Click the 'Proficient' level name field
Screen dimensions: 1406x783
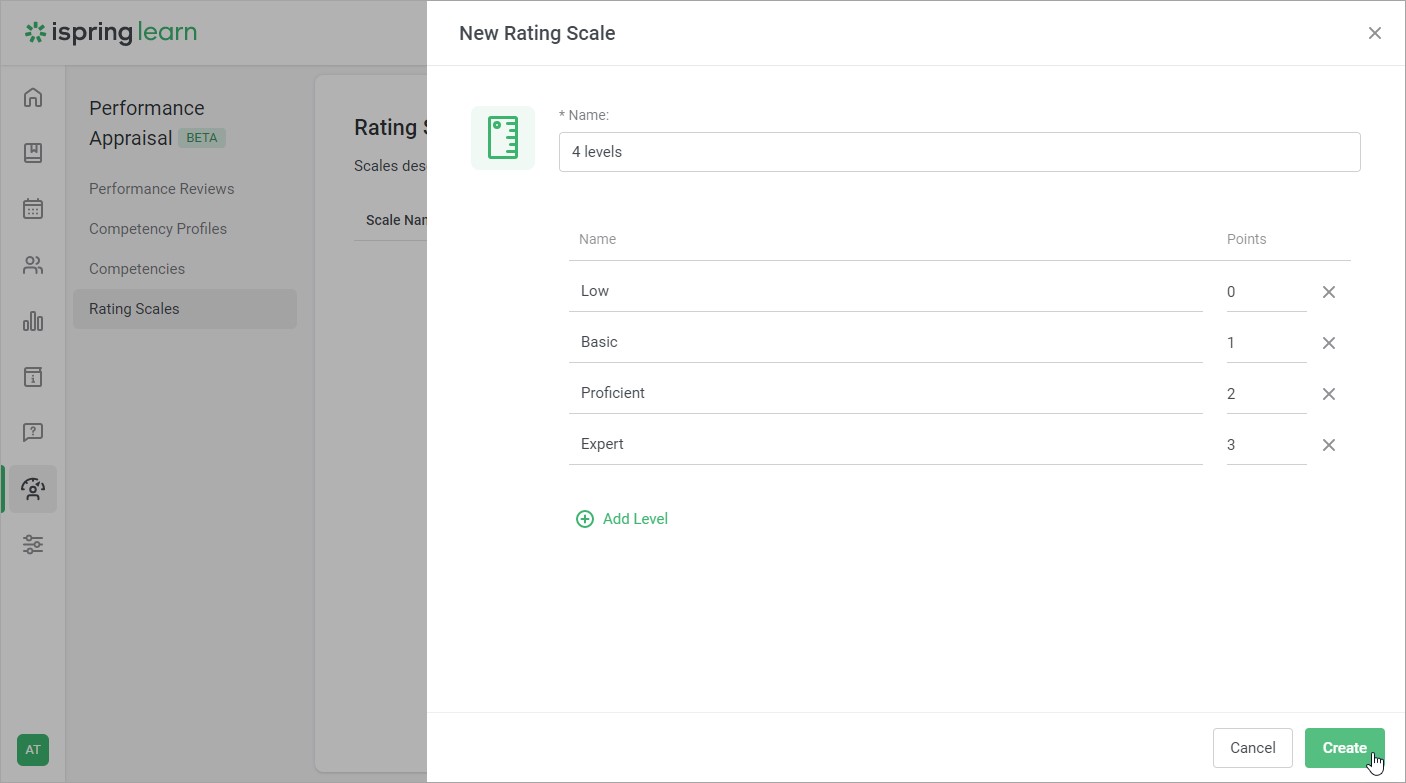click(x=886, y=393)
